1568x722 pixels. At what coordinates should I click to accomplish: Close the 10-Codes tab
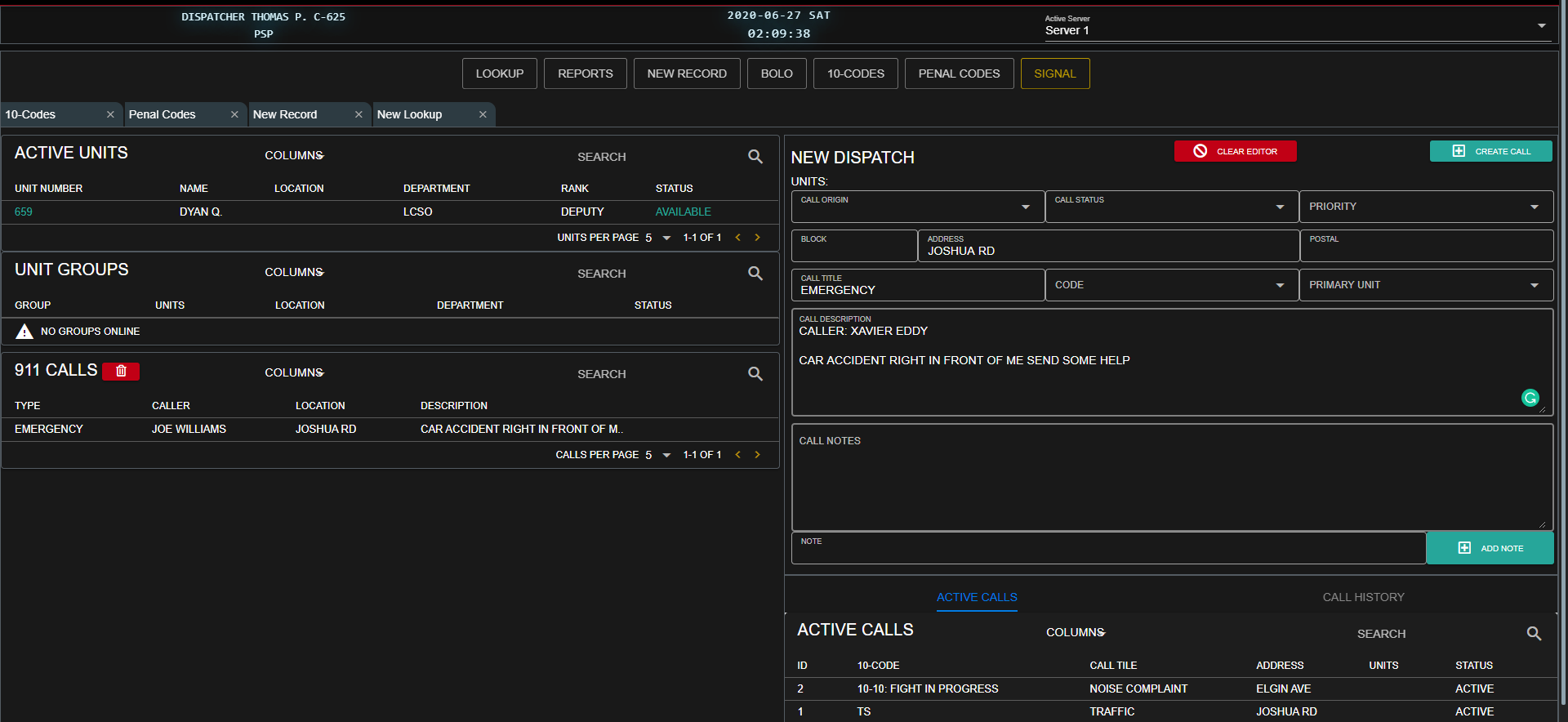110,114
